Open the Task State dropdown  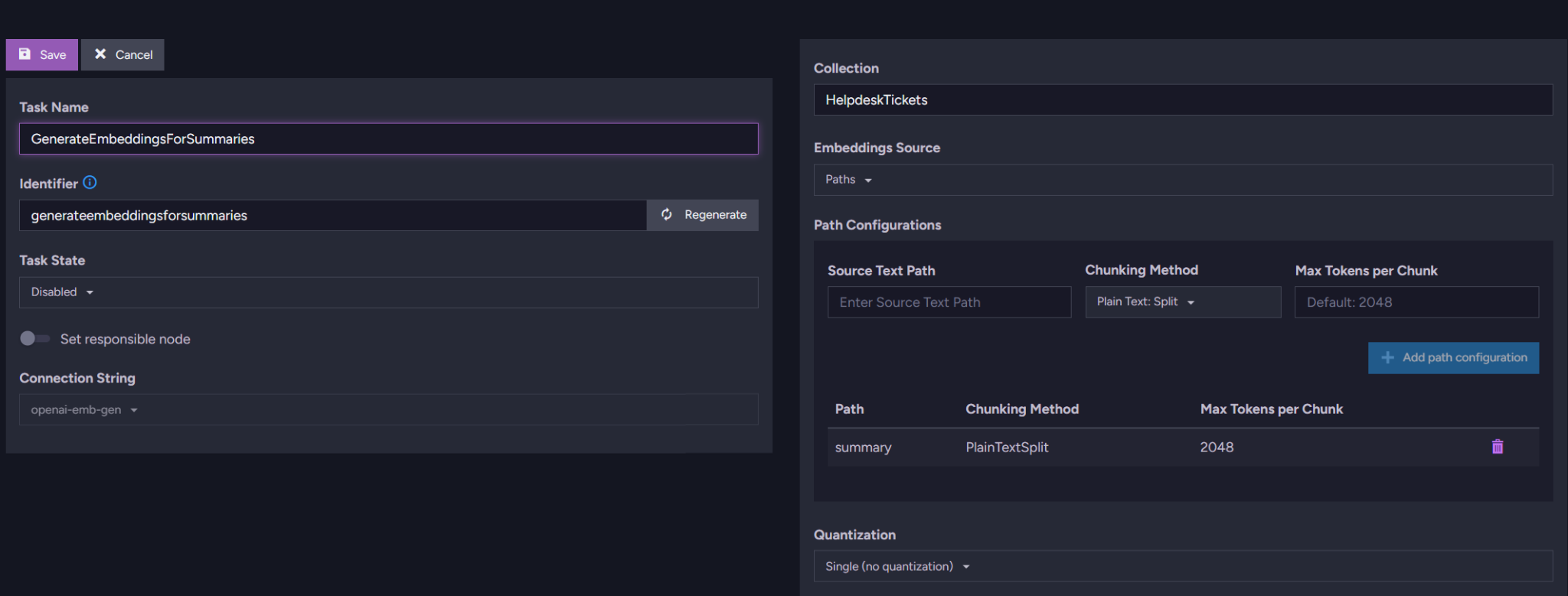tap(388, 292)
